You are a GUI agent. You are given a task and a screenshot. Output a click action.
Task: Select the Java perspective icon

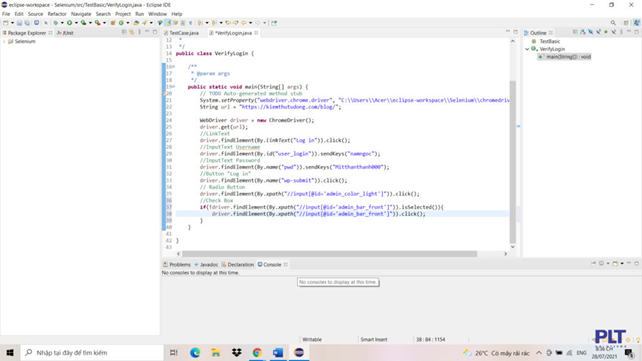tap(637, 23)
